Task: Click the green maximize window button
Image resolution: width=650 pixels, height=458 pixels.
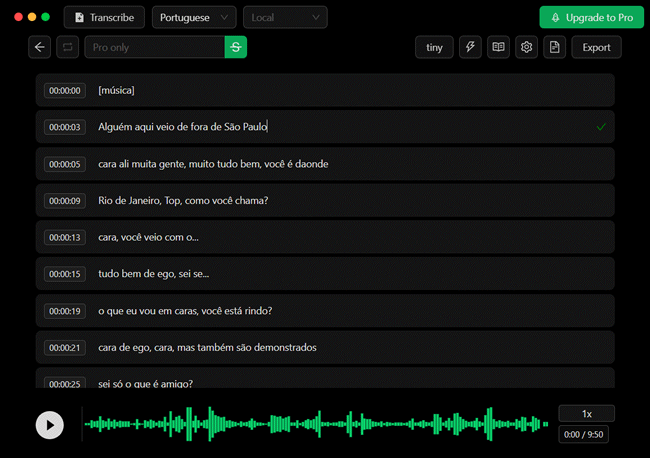Action: [46, 17]
